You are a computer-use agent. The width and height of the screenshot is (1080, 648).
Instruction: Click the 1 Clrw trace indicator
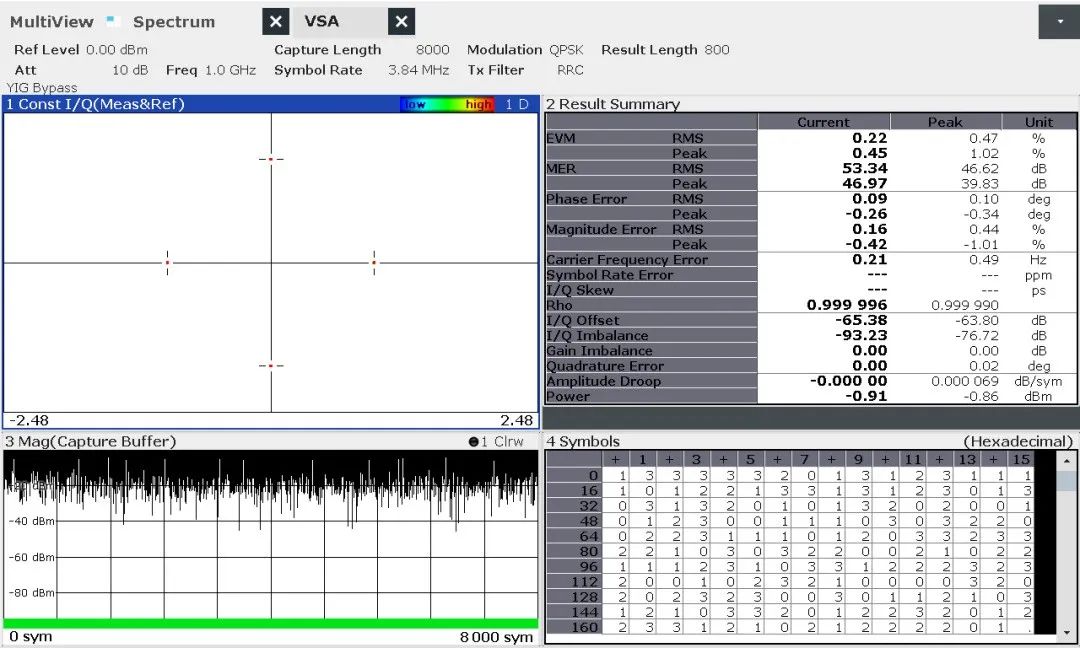(496, 441)
